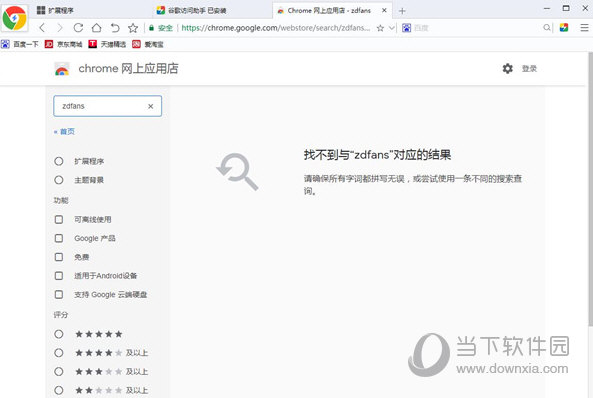Open a new tab with plus icon
The image size is (593, 398).
pos(402,11)
